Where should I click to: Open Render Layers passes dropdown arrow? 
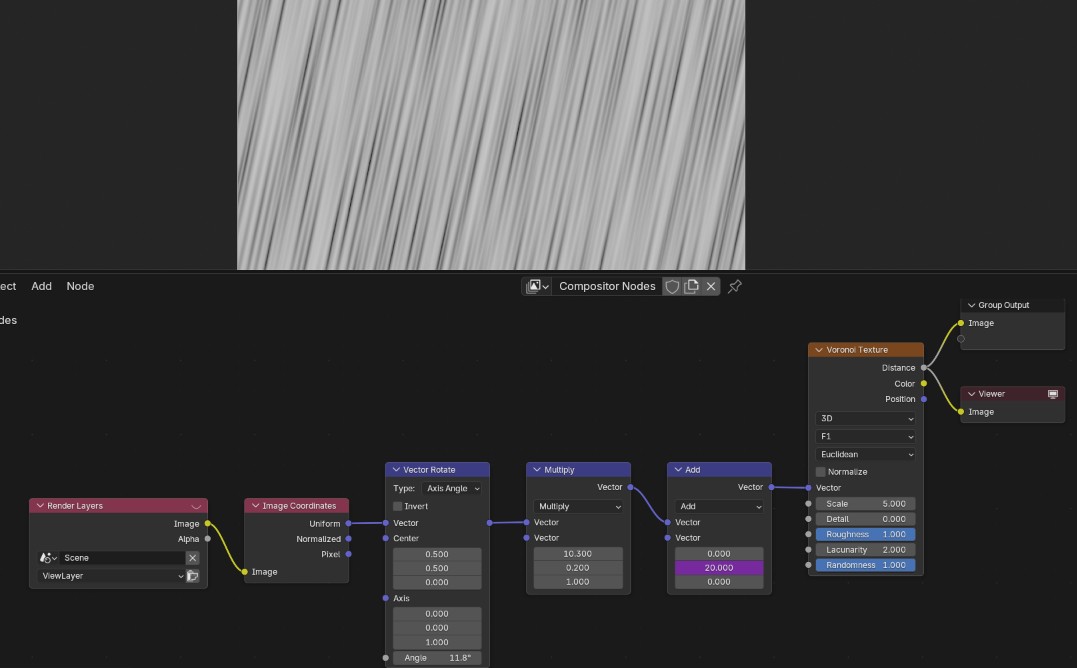(x=196, y=507)
